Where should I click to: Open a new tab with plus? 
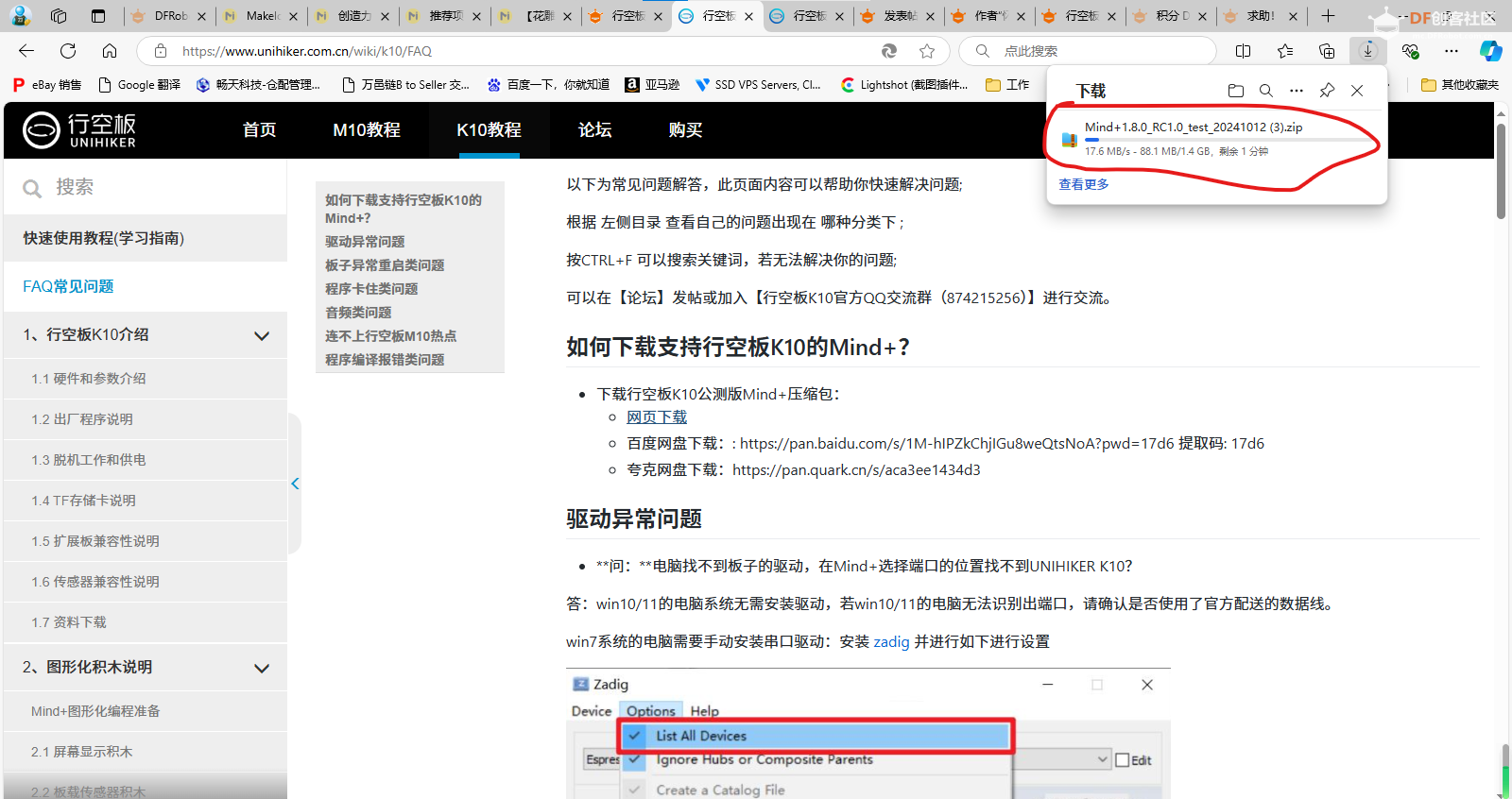tap(1328, 16)
